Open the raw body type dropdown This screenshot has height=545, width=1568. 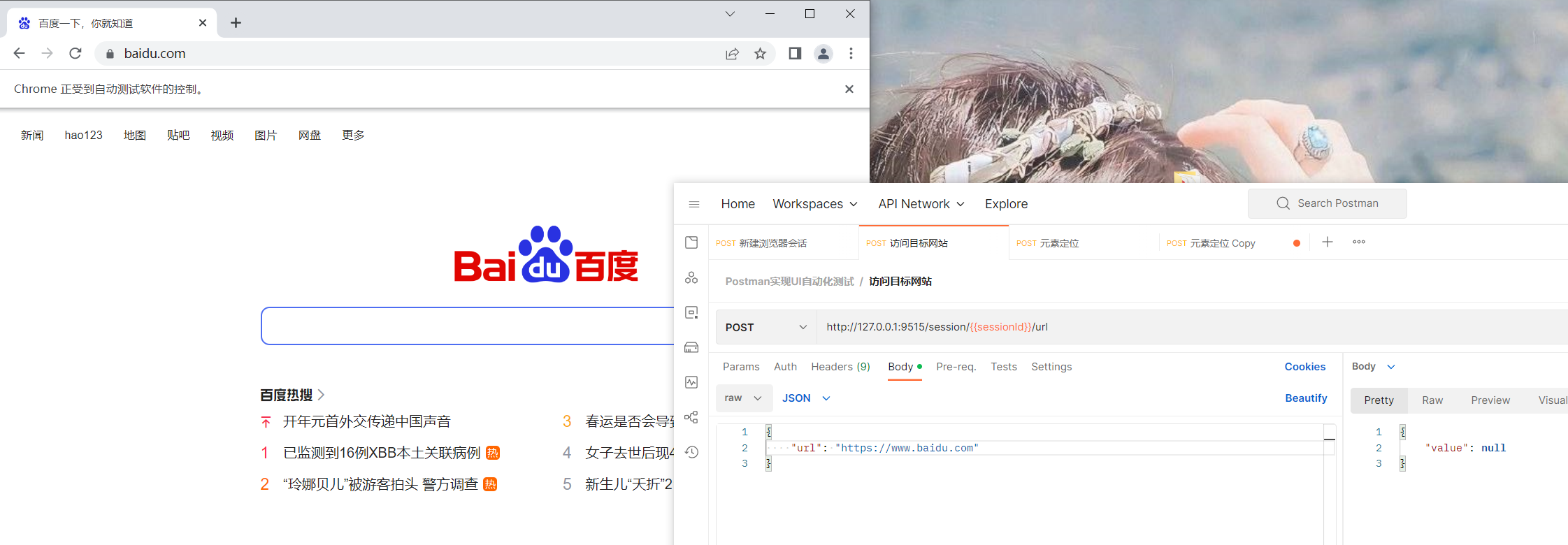click(x=744, y=398)
